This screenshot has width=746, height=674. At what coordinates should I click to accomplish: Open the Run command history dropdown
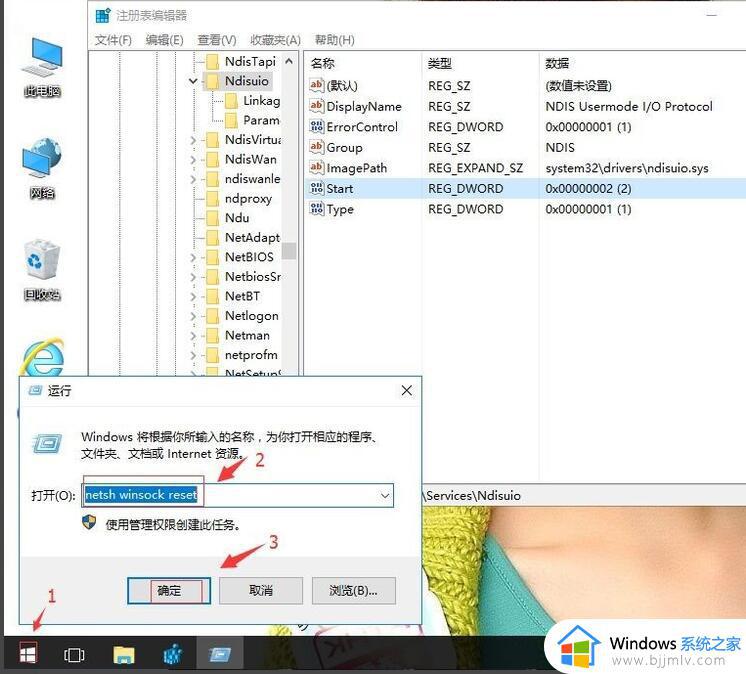[384, 496]
